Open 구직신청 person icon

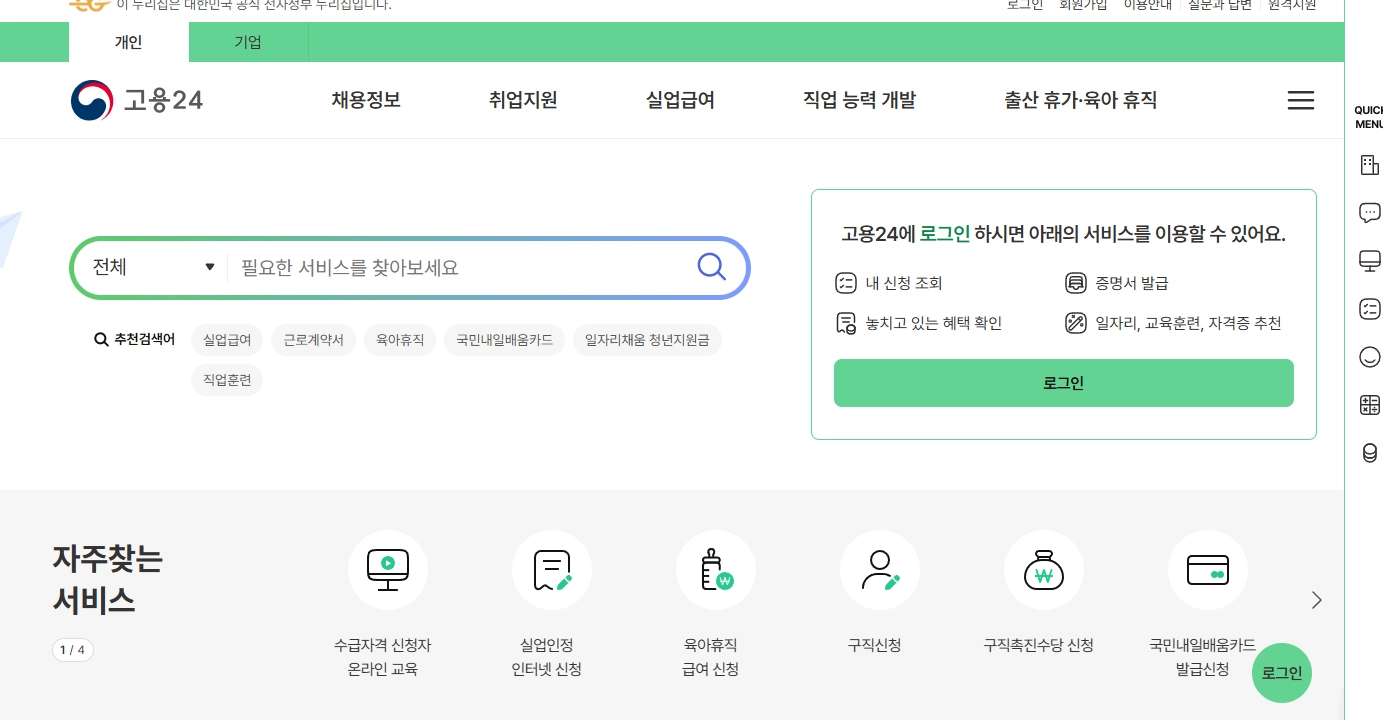880,570
